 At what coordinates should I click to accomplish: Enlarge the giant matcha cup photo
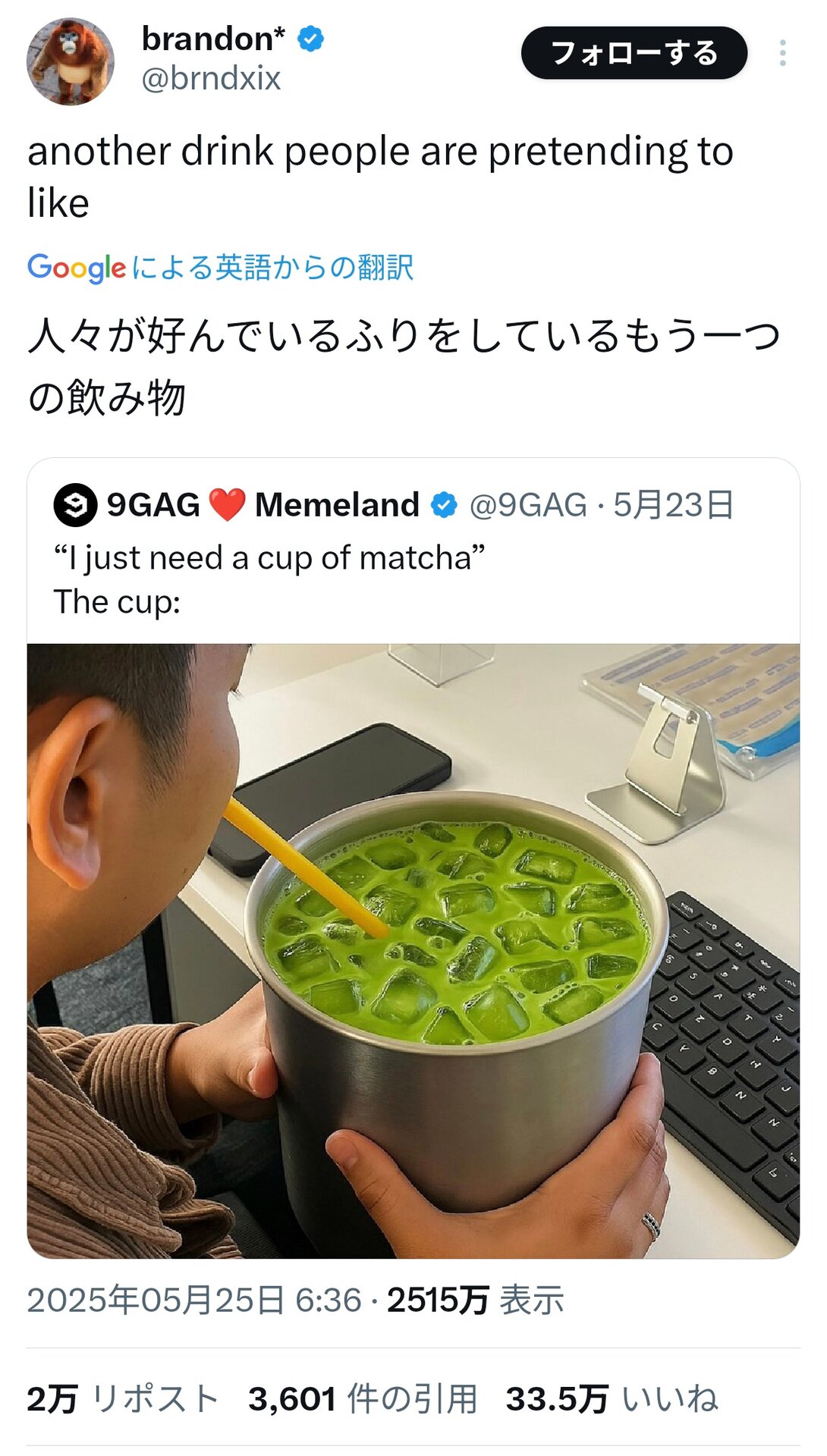(x=413, y=951)
